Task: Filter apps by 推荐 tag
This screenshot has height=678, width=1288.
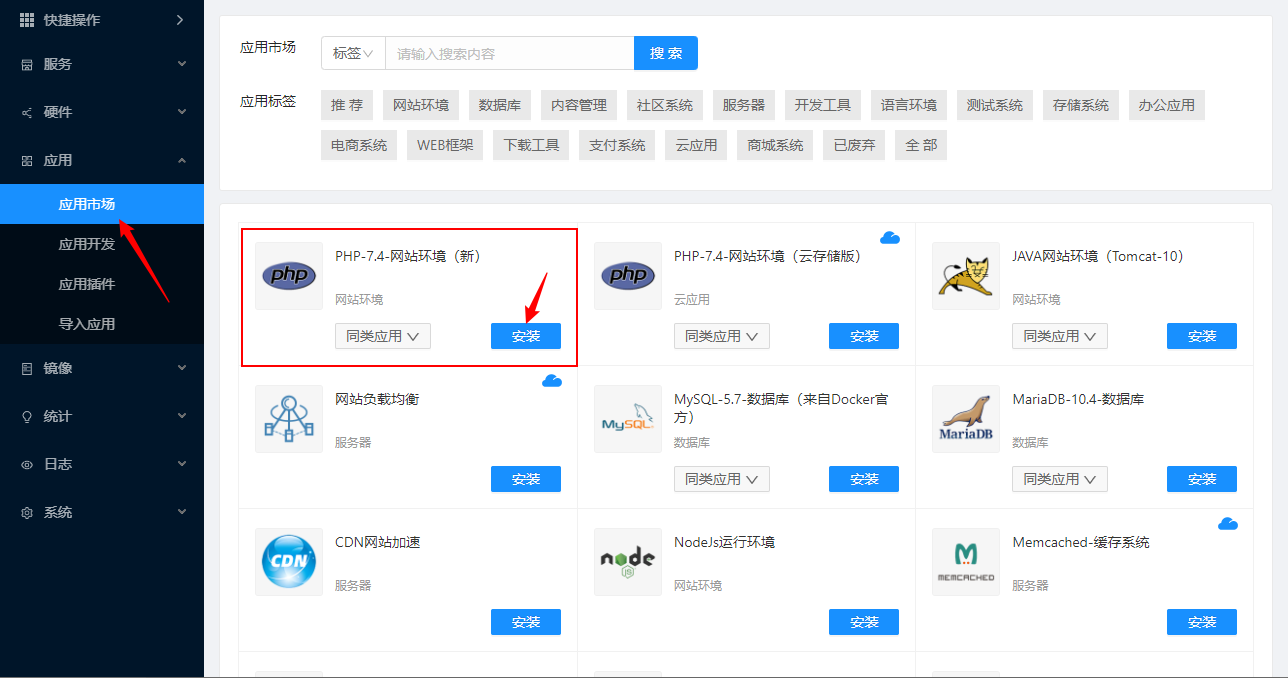Action: pos(347,105)
